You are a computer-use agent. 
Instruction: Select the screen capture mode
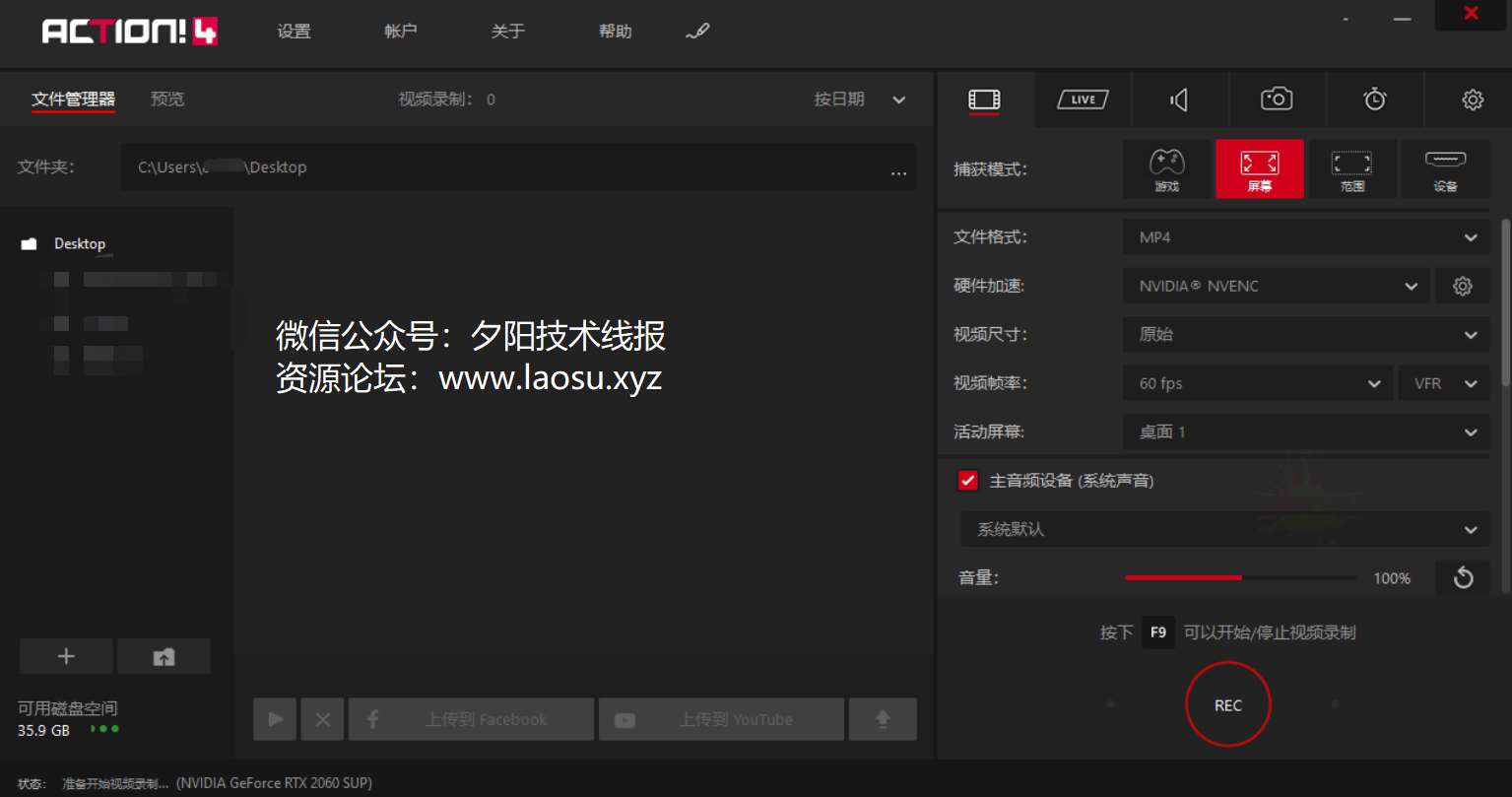coord(1260,169)
